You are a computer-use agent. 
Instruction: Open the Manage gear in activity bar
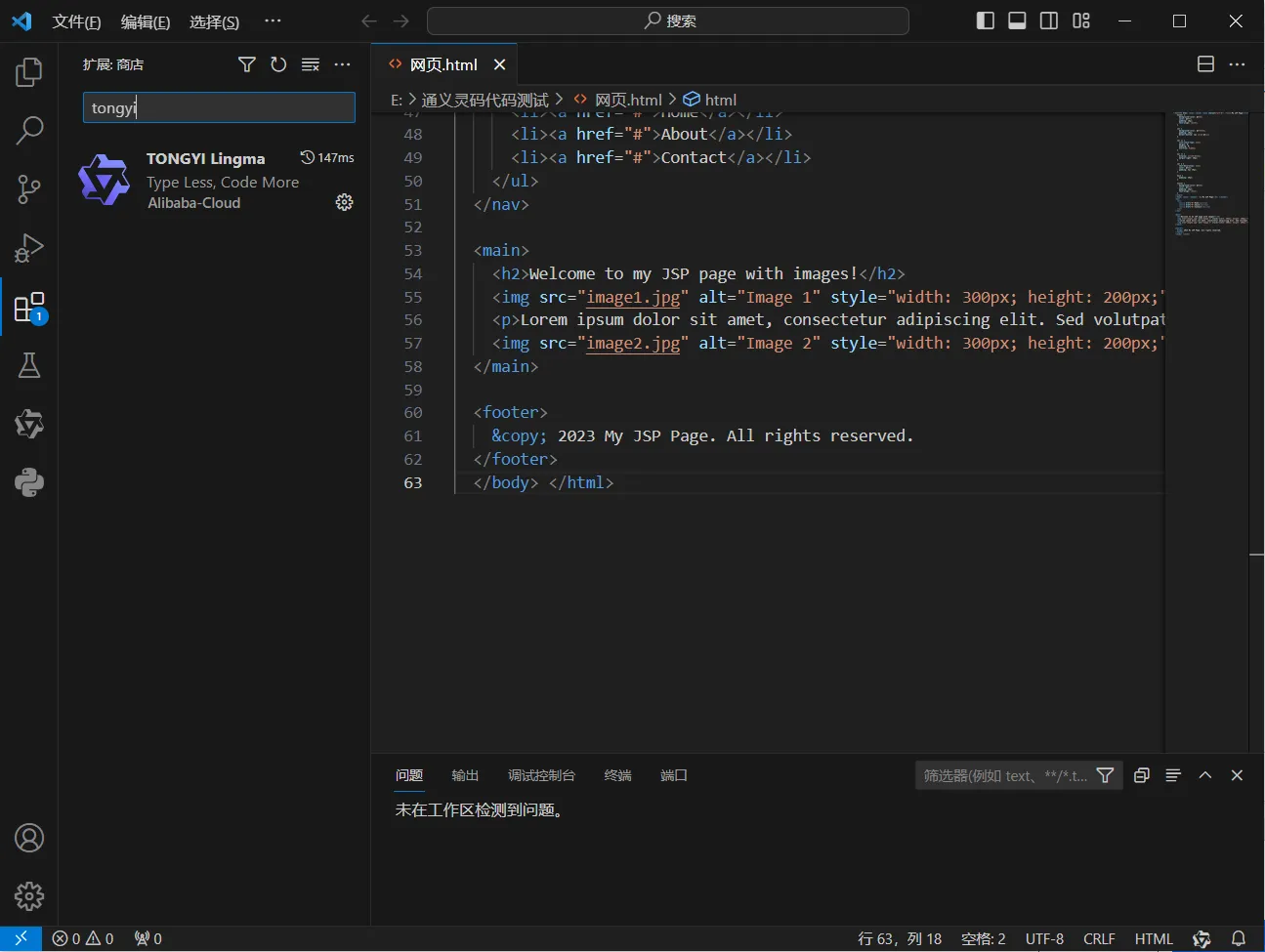[x=29, y=895]
